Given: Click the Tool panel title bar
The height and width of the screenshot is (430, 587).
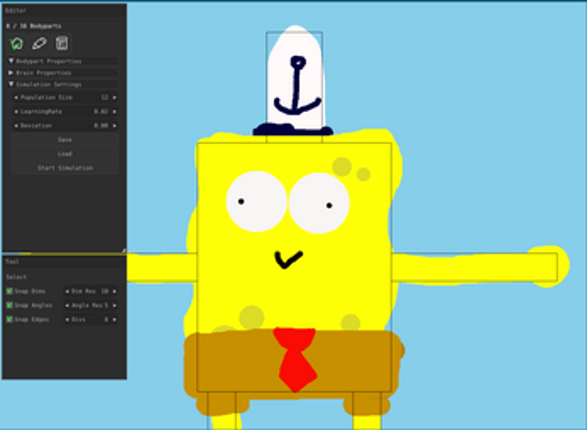Looking at the screenshot, I should tap(64, 262).
